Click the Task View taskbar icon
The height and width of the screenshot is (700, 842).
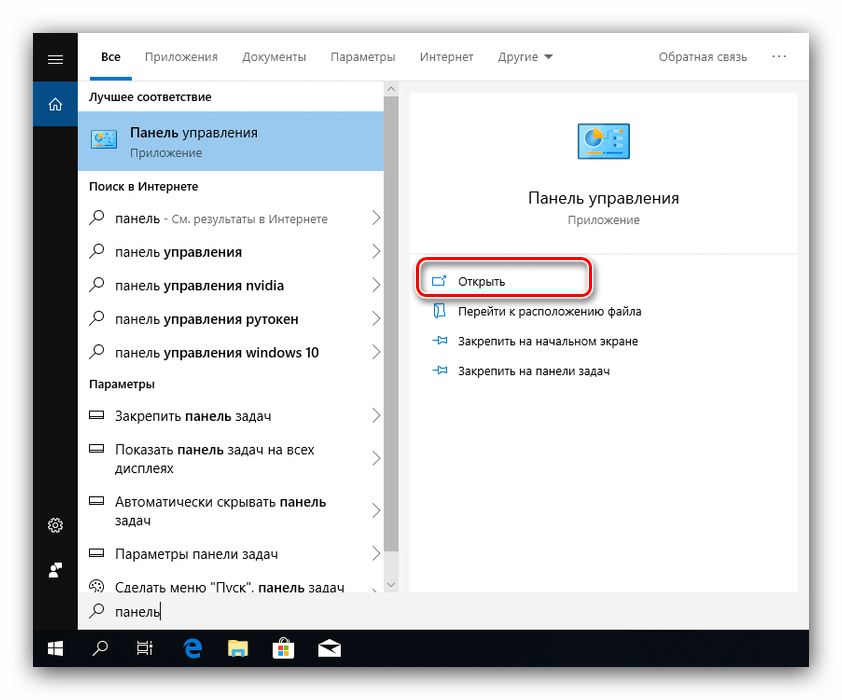click(x=145, y=649)
